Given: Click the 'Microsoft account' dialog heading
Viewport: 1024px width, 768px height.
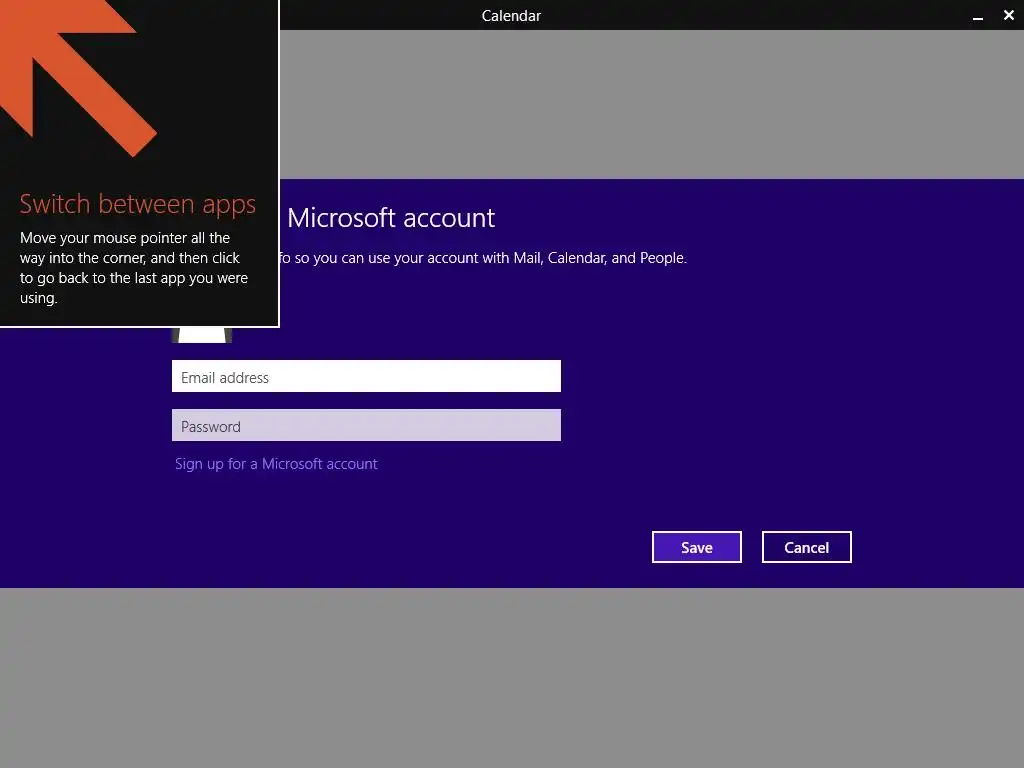Looking at the screenshot, I should (x=391, y=217).
